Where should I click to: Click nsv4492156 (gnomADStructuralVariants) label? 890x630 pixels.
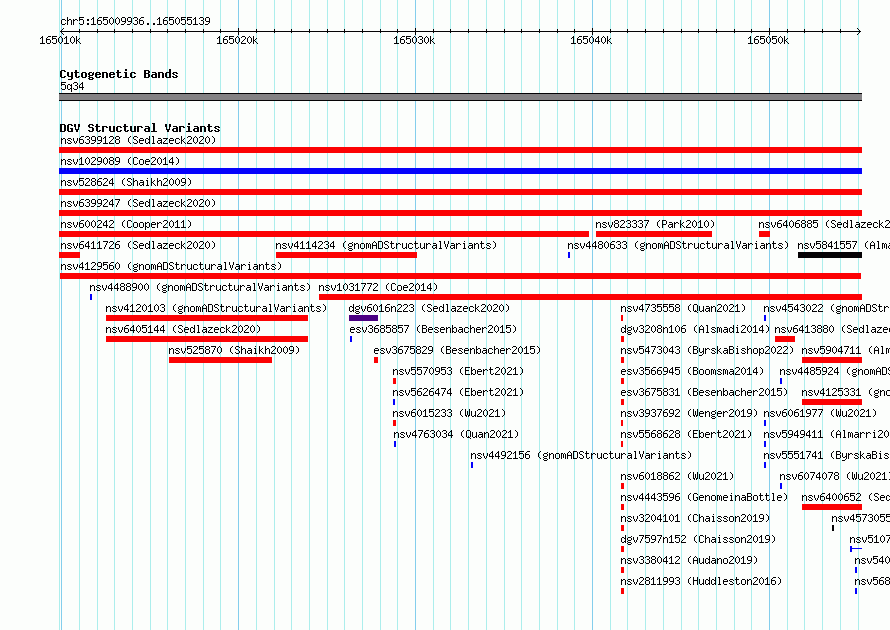581,455
